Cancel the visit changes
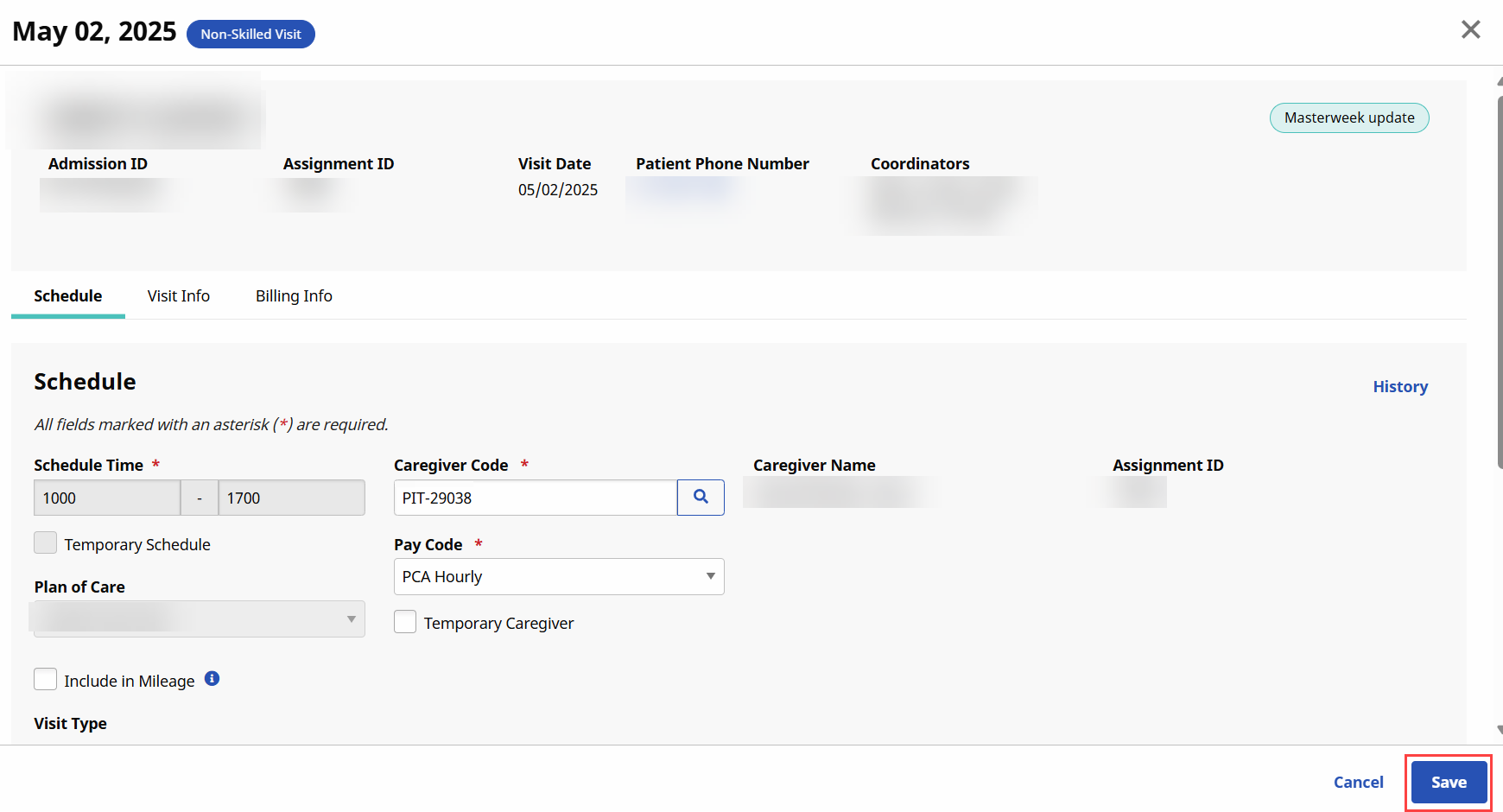This screenshot has height=812, width=1503. [1358, 783]
